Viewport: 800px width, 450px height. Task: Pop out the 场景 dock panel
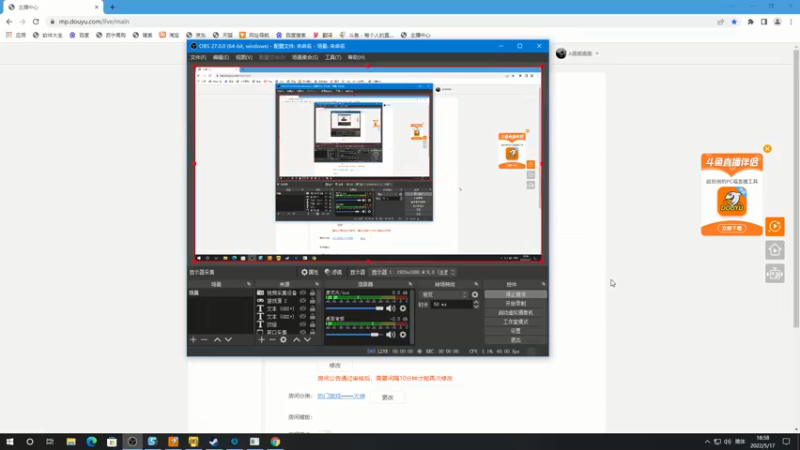tap(249, 284)
